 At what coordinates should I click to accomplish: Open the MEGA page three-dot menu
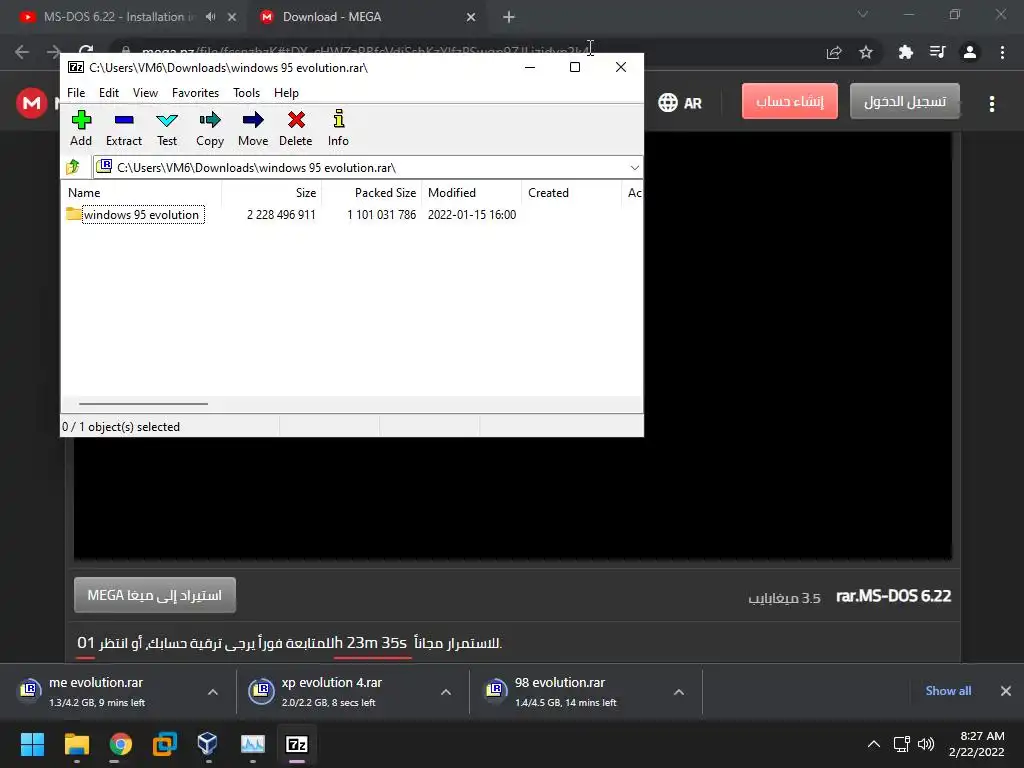coord(992,104)
